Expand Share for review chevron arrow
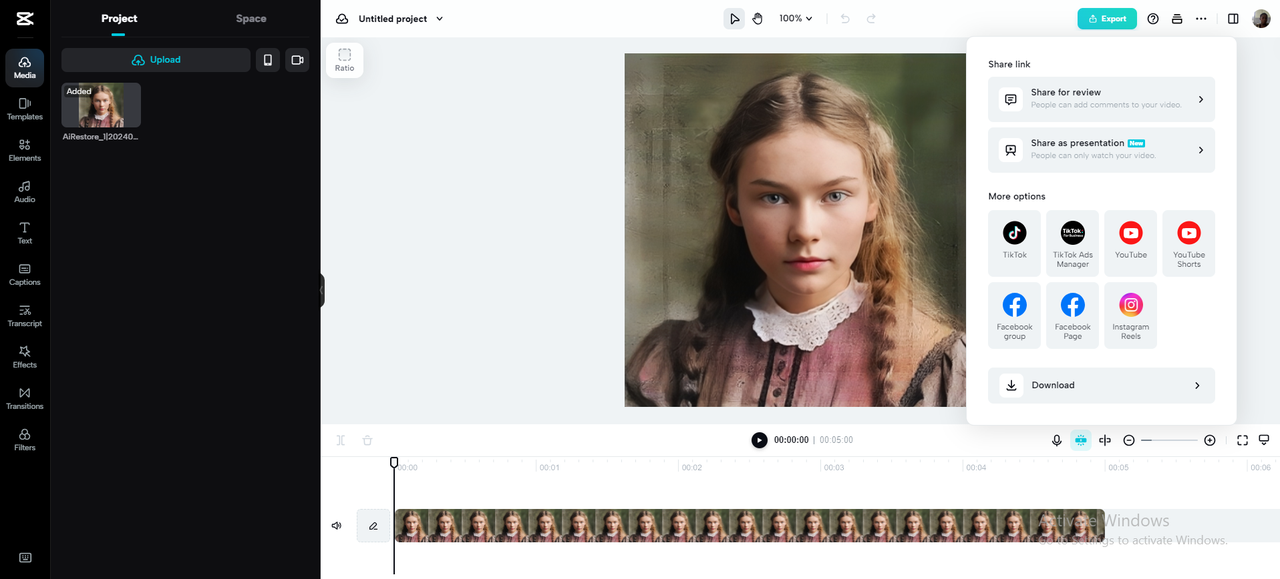This screenshot has height=579, width=1280. pyautogui.click(x=1200, y=99)
